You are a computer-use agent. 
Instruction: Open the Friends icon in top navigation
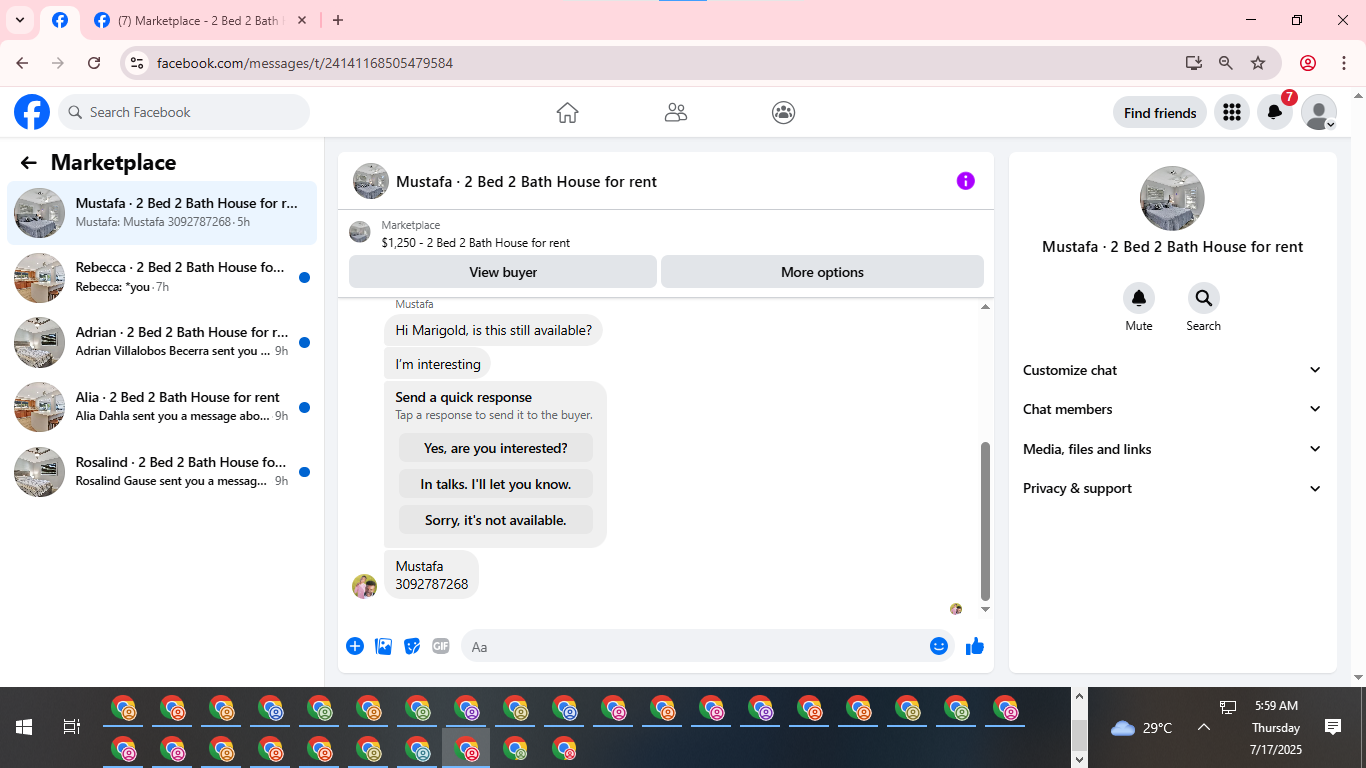pyautogui.click(x=676, y=112)
